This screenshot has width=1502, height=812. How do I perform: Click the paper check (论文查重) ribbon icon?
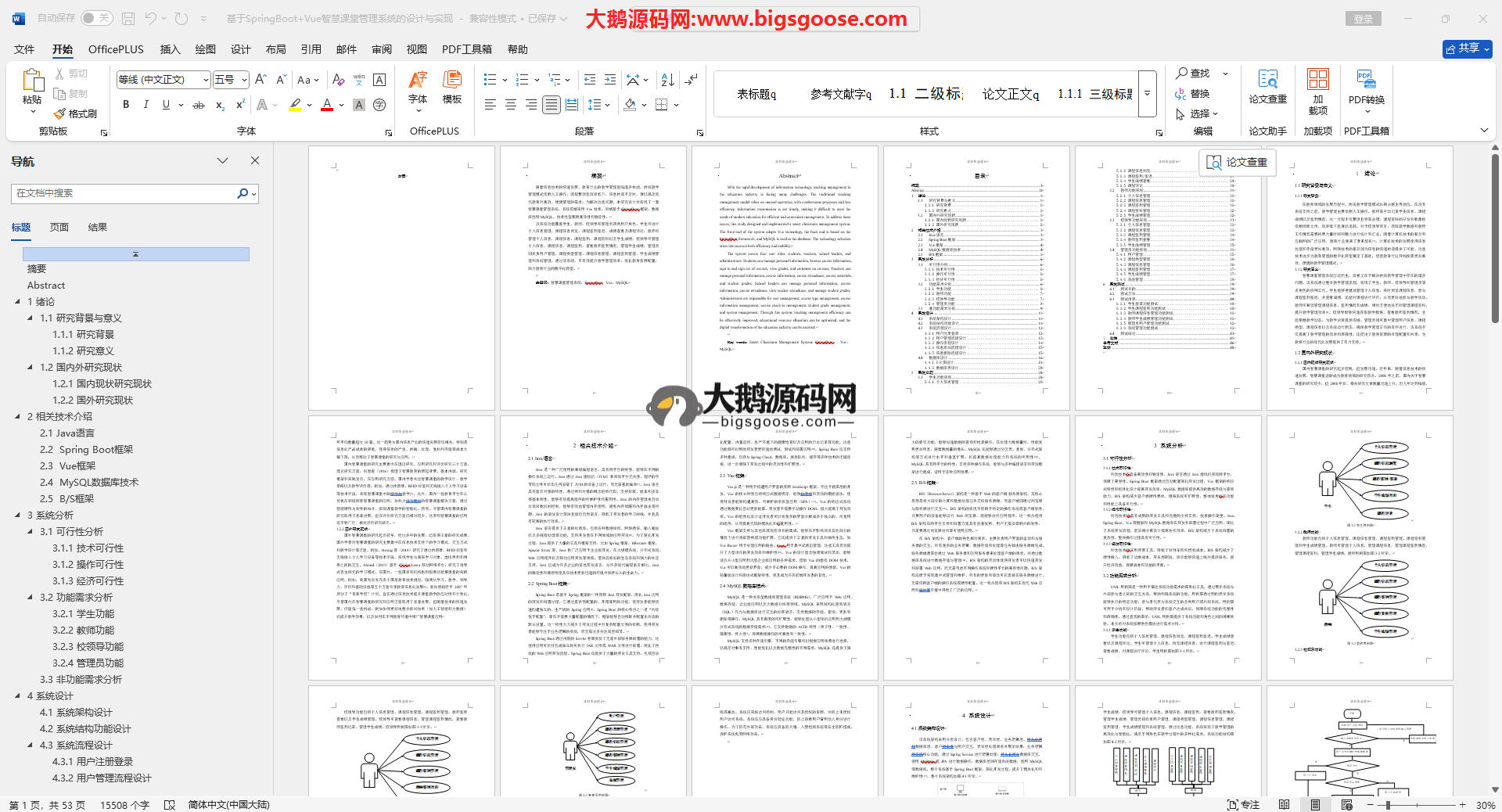click(1267, 88)
